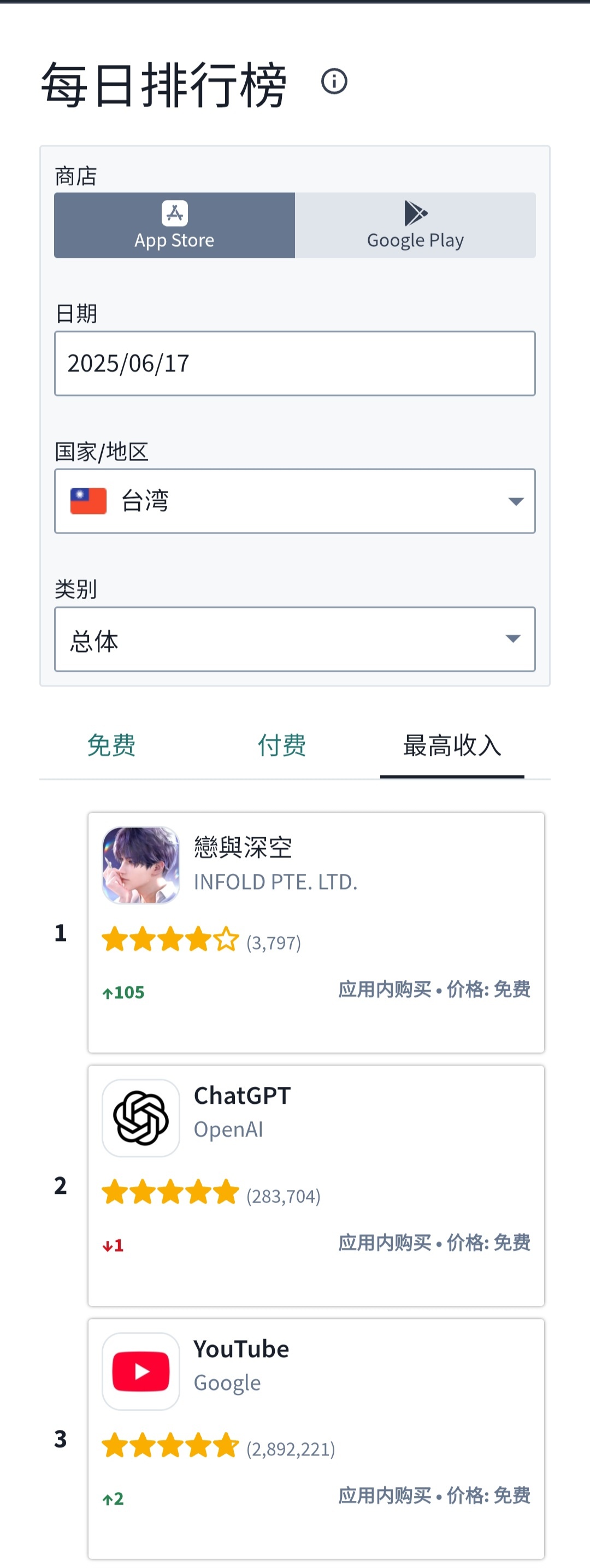Select the Google Play icon
The width and height of the screenshot is (590, 1568).
pos(416,213)
